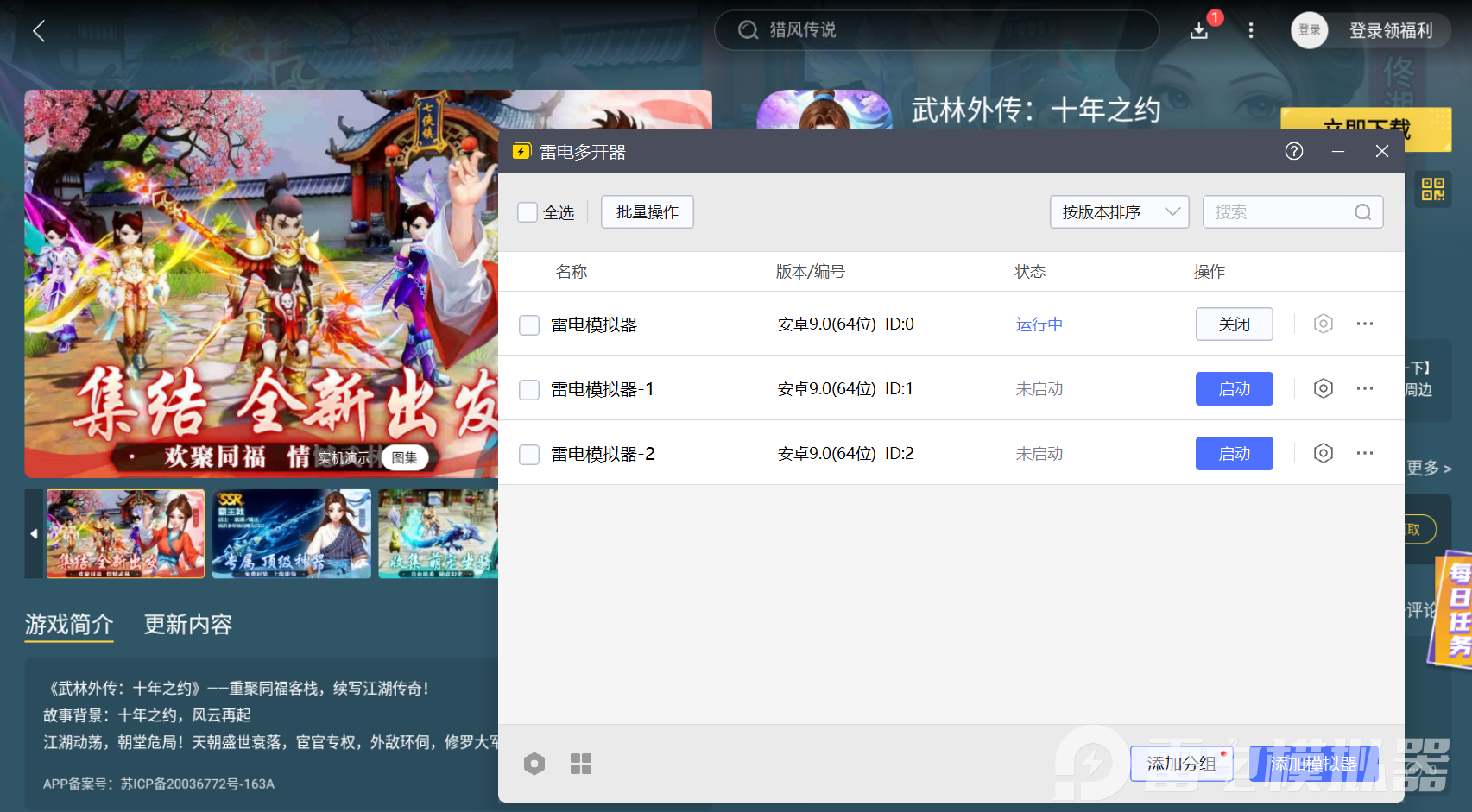Select the 图集 gallery tab
Screen dimensions: 1472x812
click(404, 458)
